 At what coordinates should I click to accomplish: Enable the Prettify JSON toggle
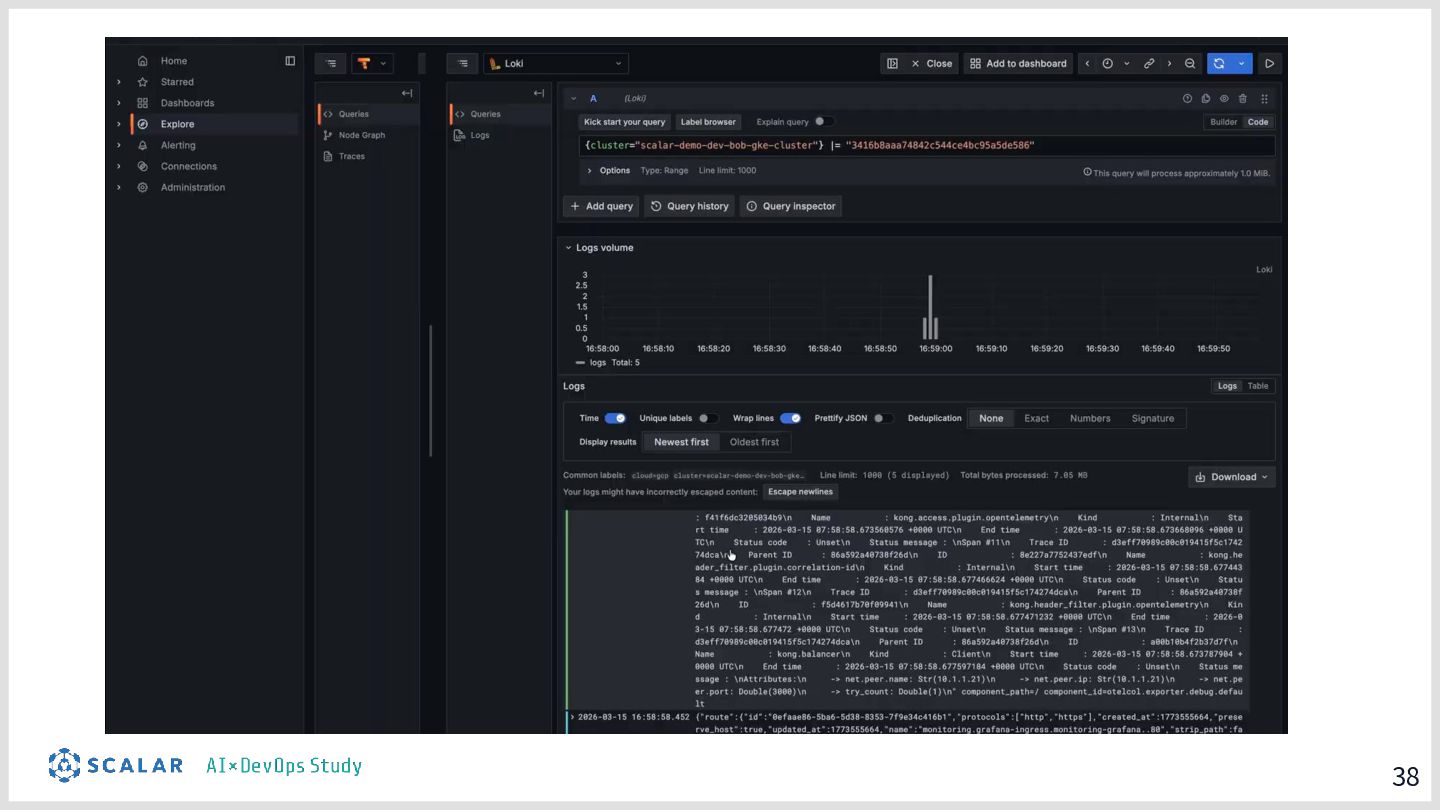point(882,418)
